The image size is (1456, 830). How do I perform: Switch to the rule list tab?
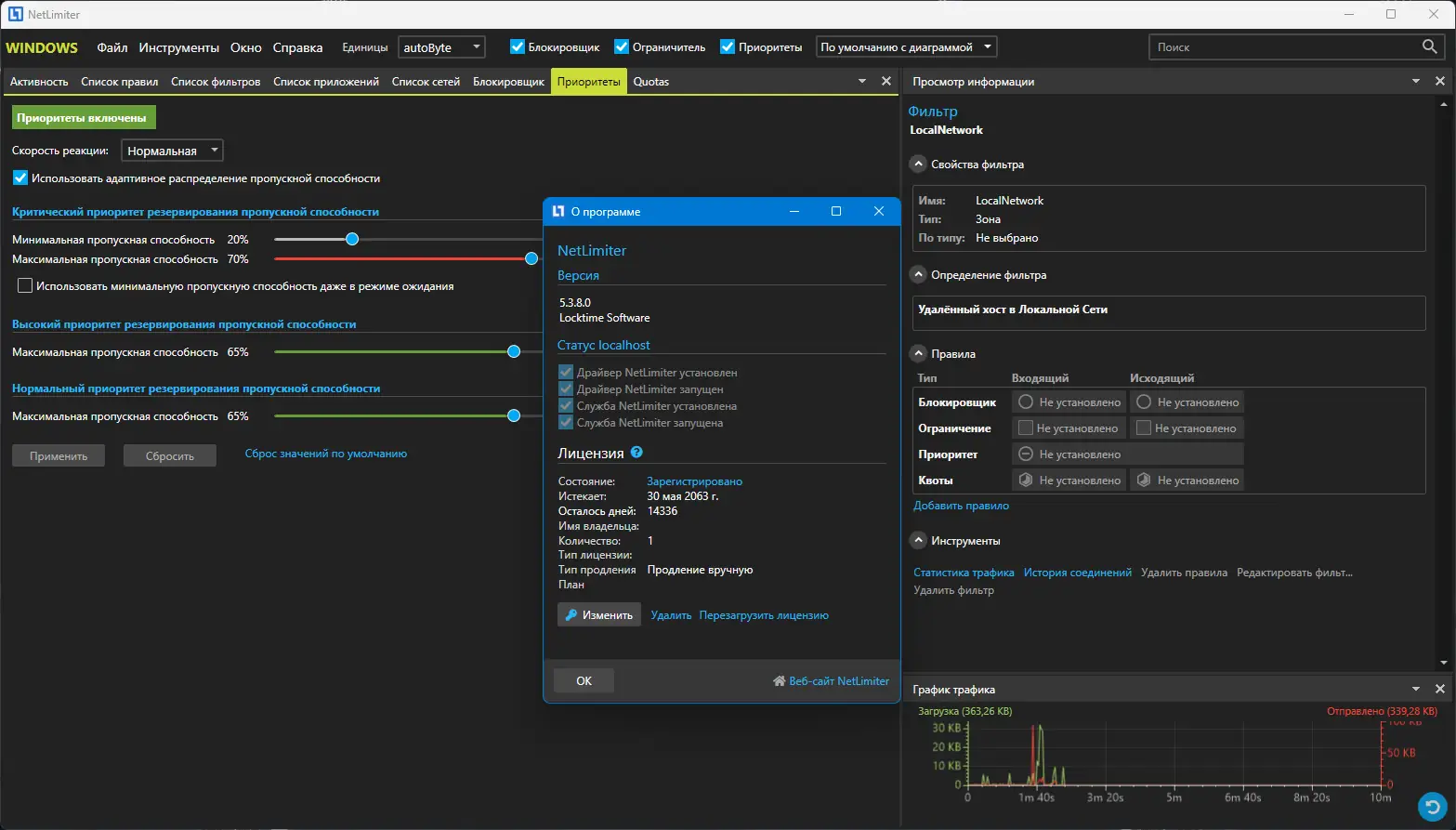tap(119, 82)
